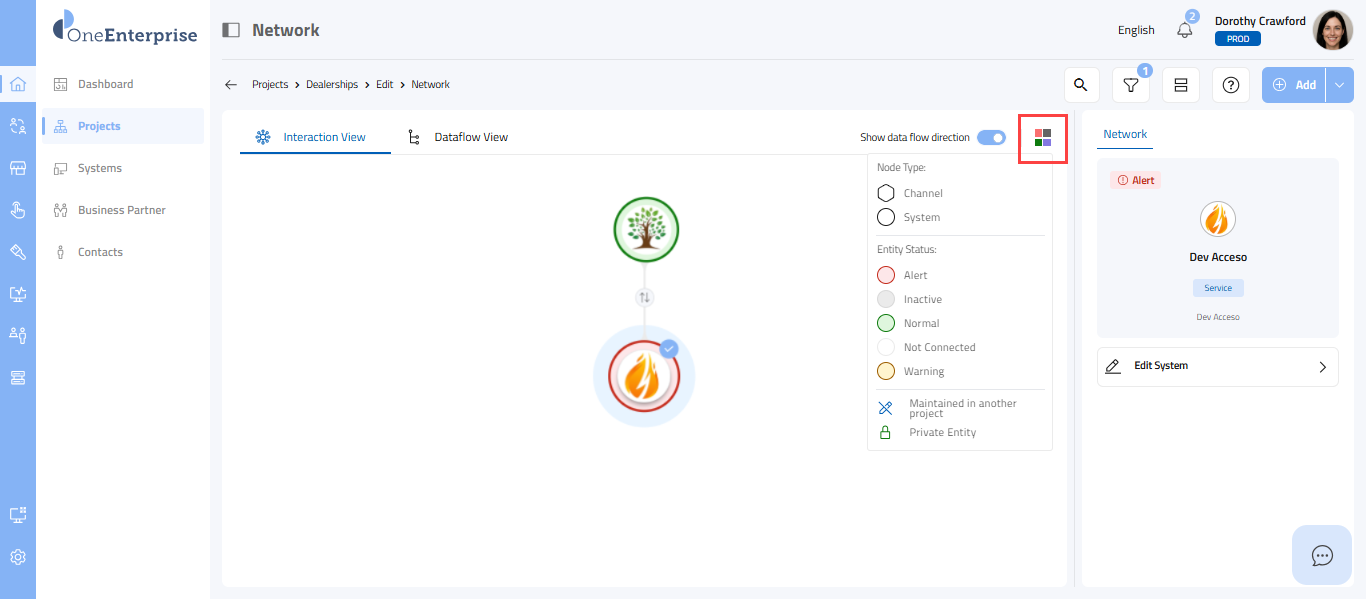Image resolution: width=1366 pixels, height=599 pixels.
Task: Open the notifications bell
Action: coord(1185,30)
